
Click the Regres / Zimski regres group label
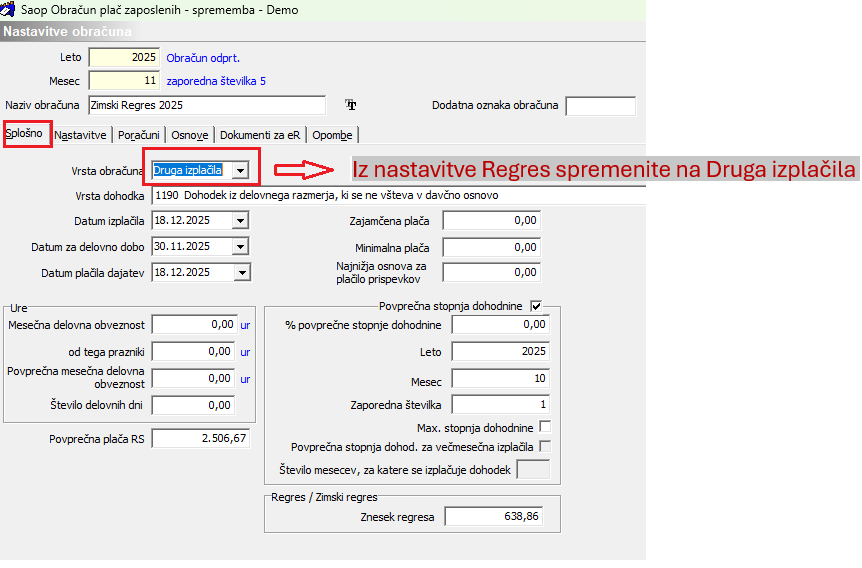pyautogui.click(x=324, y=497)
